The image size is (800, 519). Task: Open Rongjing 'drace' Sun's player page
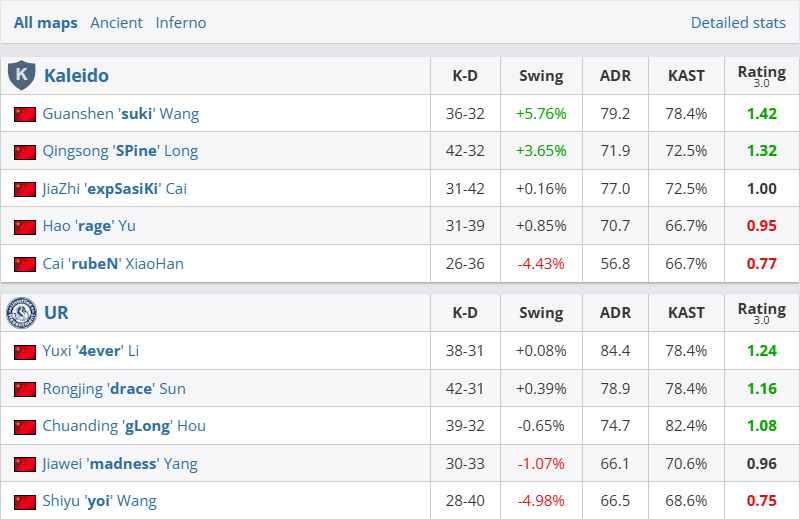tap(114, 389)
